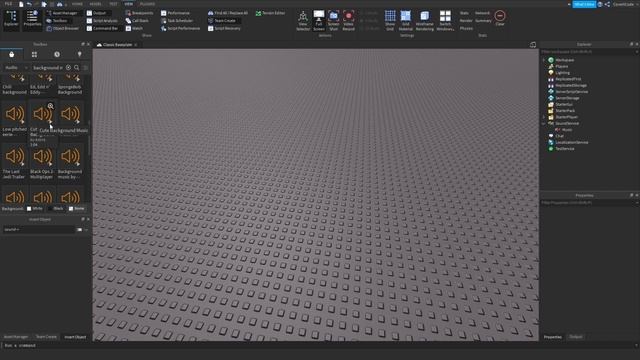Switch to Toolbox Recent tab
The image size is (640, 360).
click(57, 54)
